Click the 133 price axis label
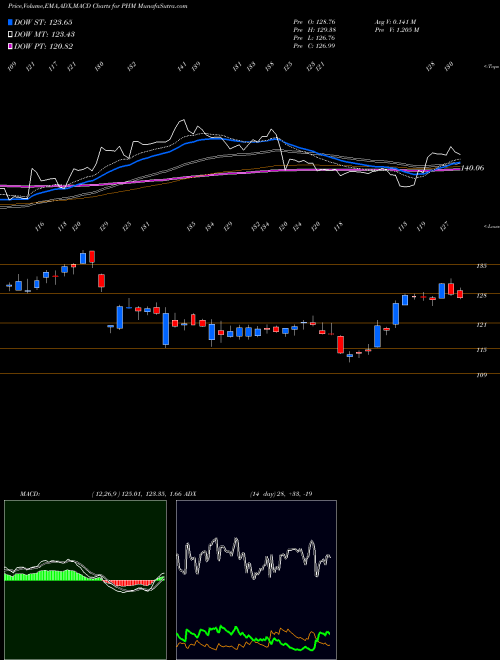 [482, 266]
